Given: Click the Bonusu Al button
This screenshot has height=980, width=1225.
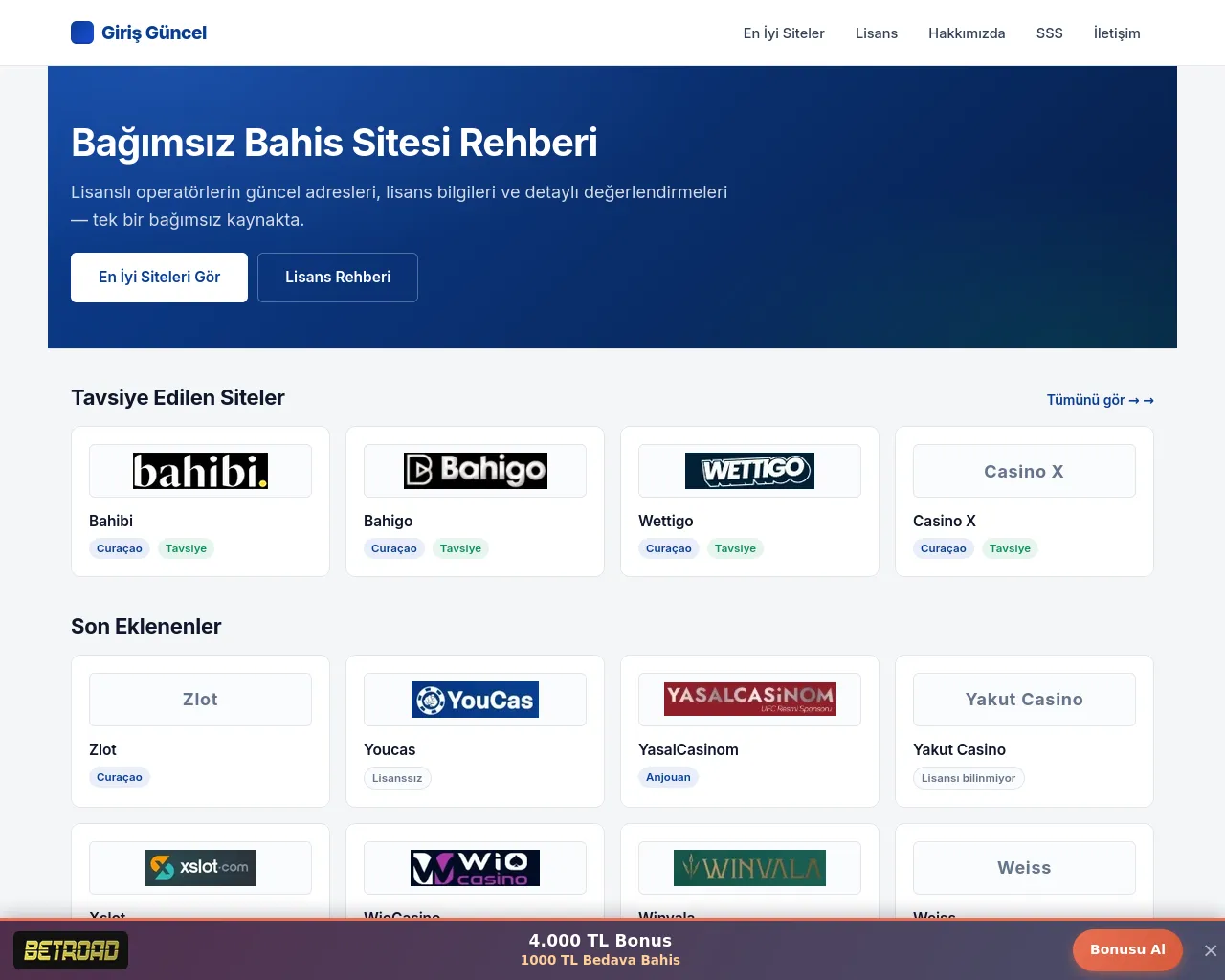Looking at the screenshot, I should (x=1127, y=950).
